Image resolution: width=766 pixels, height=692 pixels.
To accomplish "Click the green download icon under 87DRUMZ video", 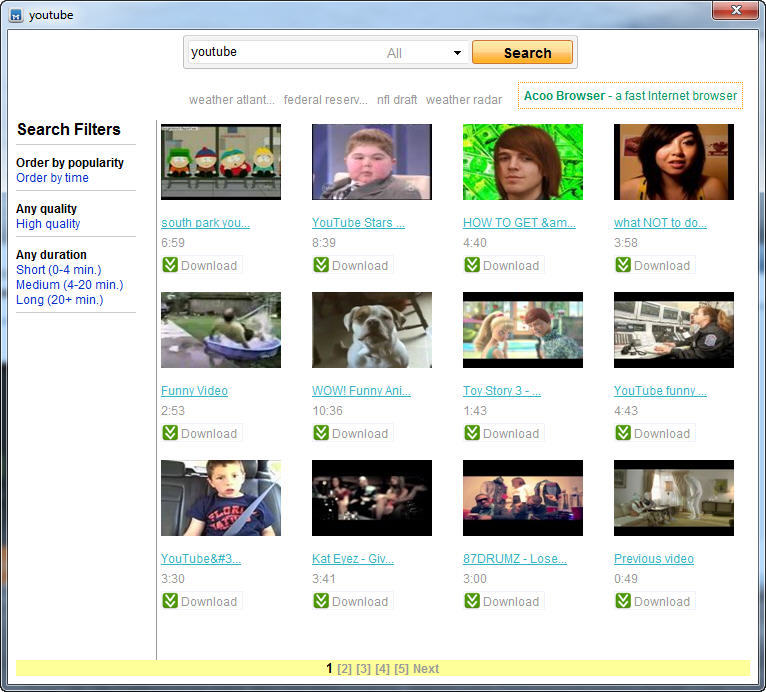I will coord(472,601).
